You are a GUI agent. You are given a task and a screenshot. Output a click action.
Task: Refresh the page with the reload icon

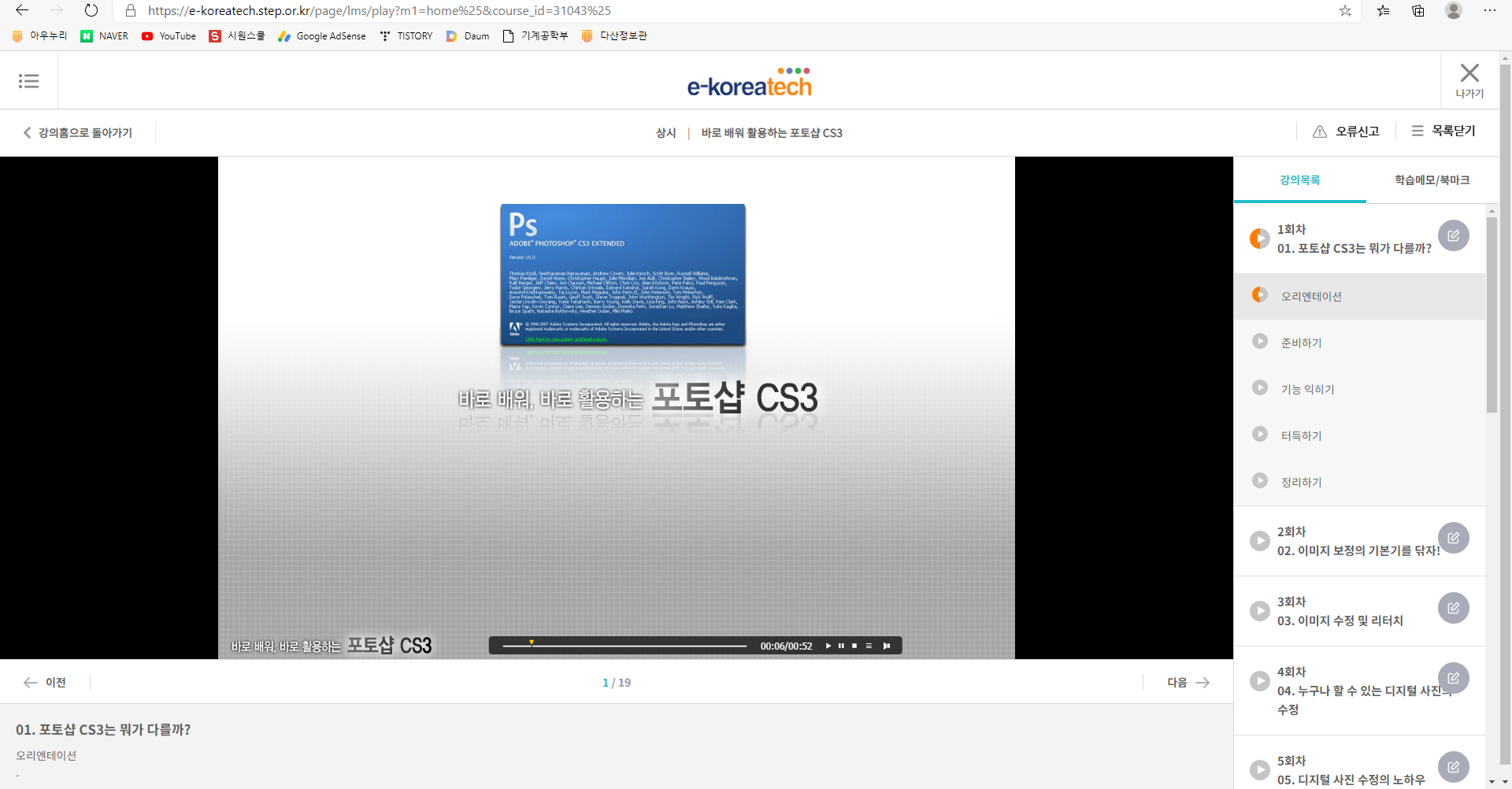(91, 10)
